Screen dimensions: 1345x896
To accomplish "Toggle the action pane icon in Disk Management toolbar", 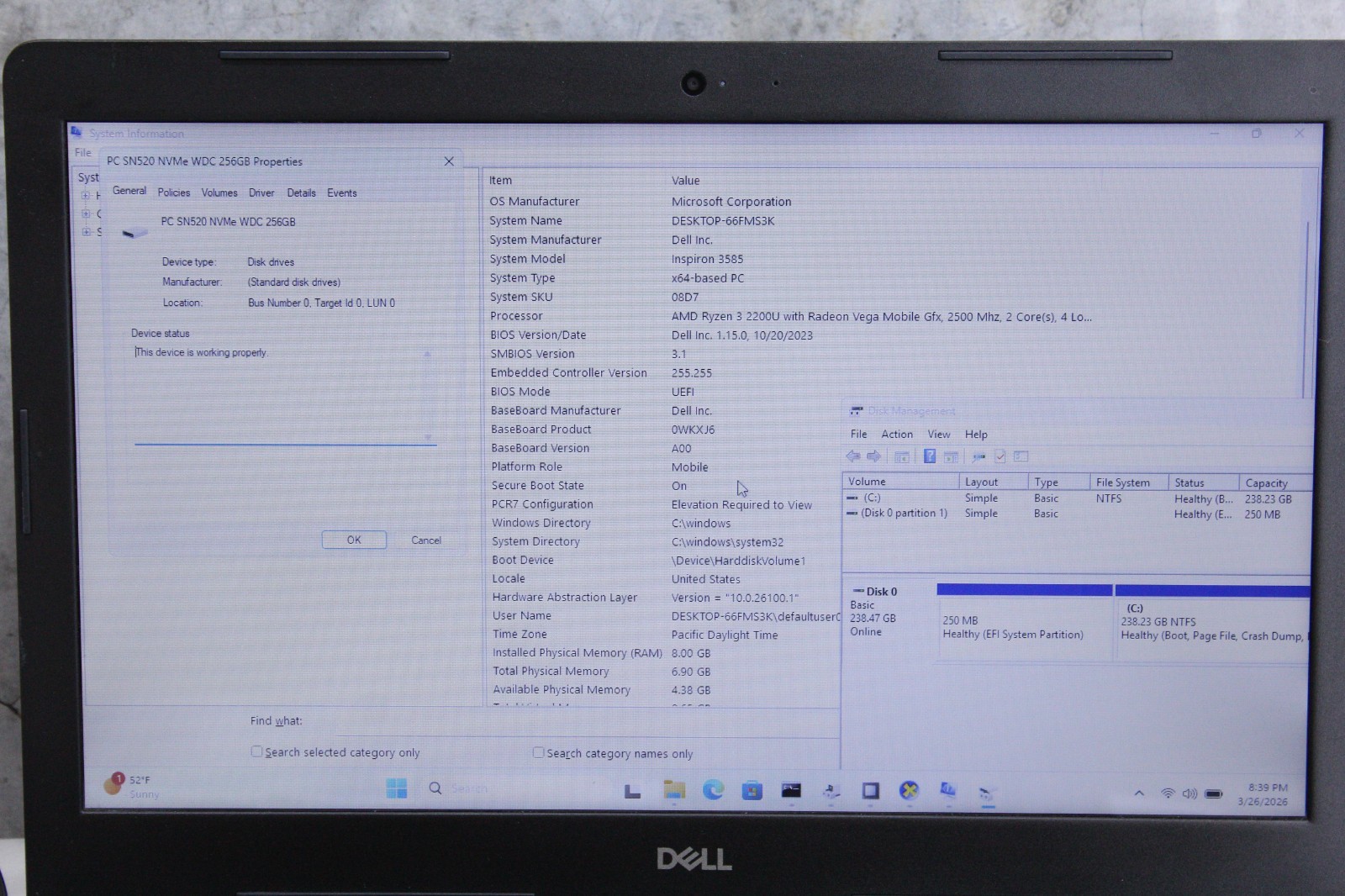I will 952,456.
